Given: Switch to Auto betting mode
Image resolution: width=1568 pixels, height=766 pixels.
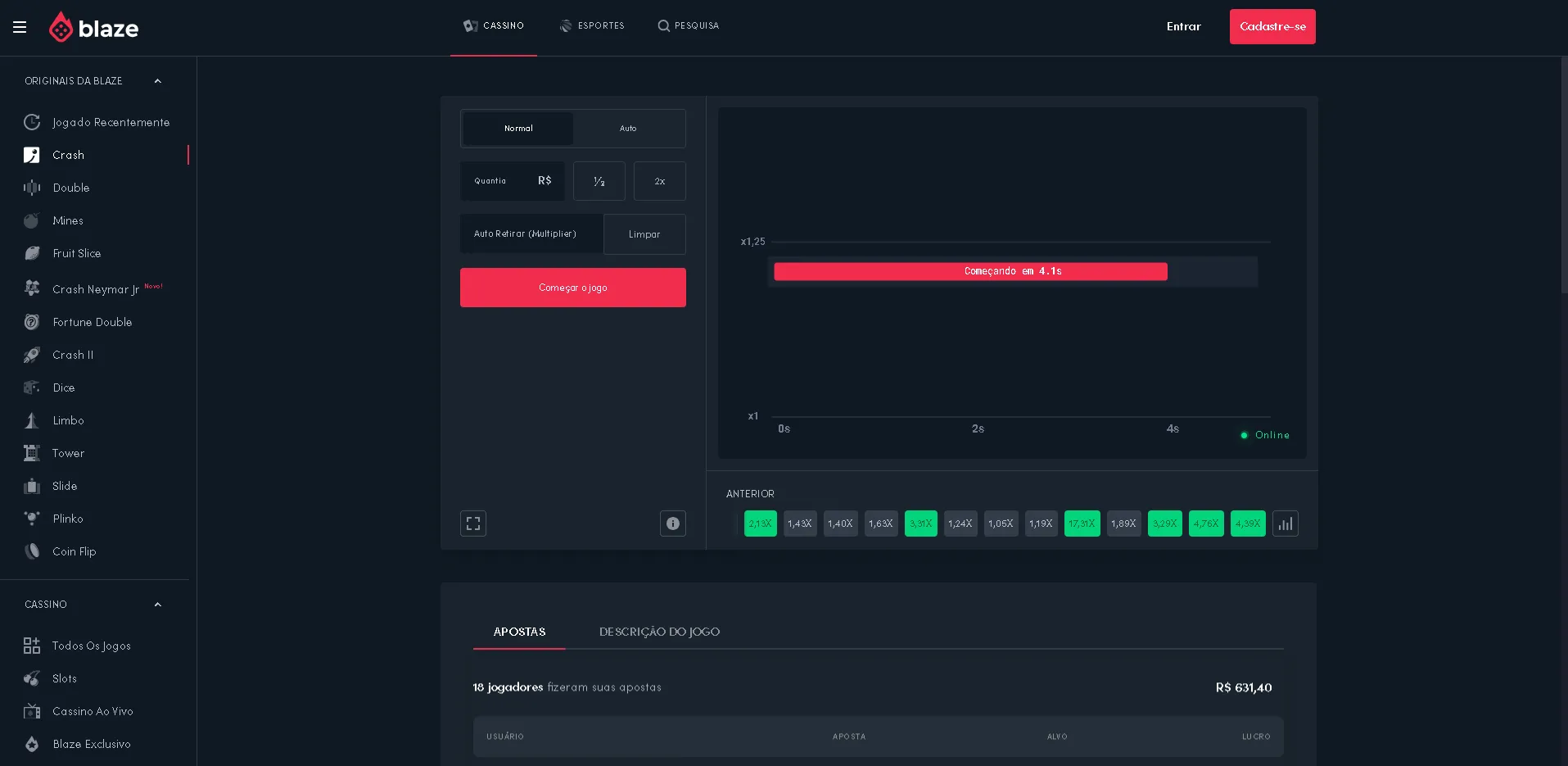Looking at the screenshot, I should point(628,129).
